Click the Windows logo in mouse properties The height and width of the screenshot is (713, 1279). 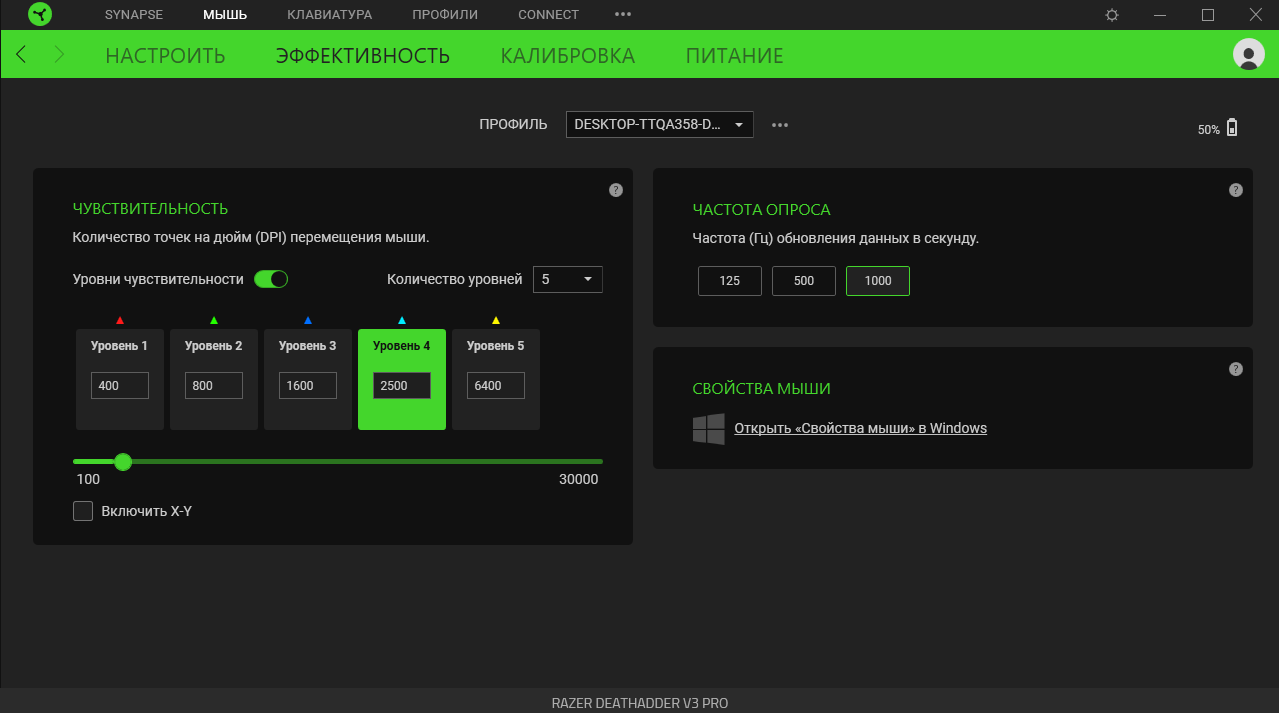click(x=708, y=429)
